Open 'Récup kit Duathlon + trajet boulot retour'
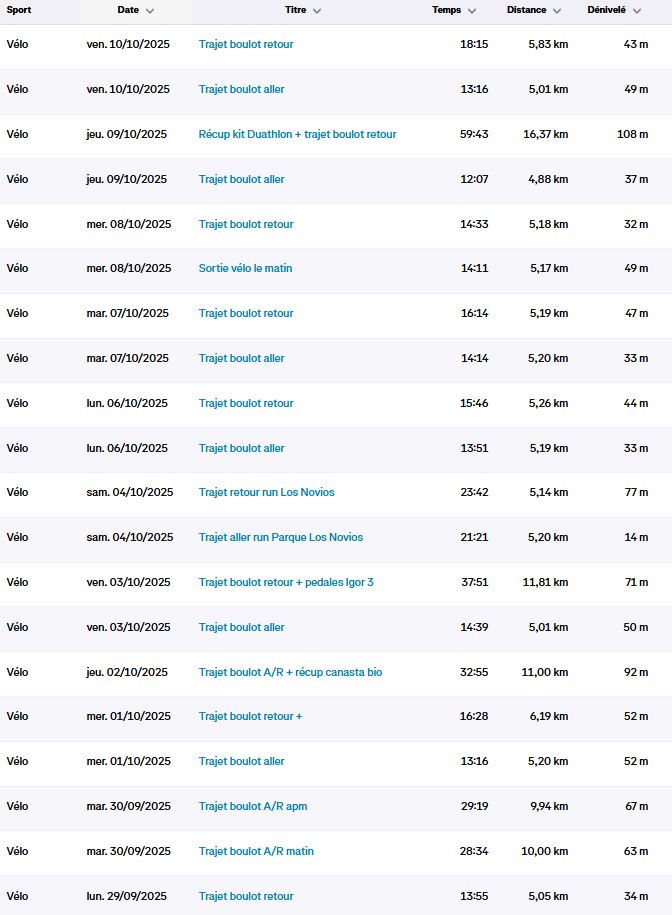This screenshot has height=915, width=672. pyautogui.click(x=297, y=134)
